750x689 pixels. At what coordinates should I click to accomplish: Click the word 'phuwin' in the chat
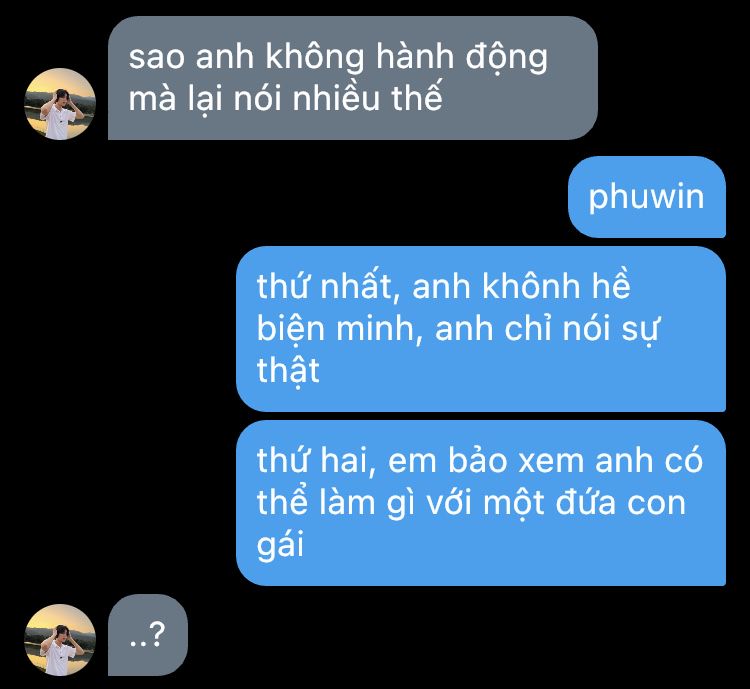pyautogui.click(x=646, y=197)
